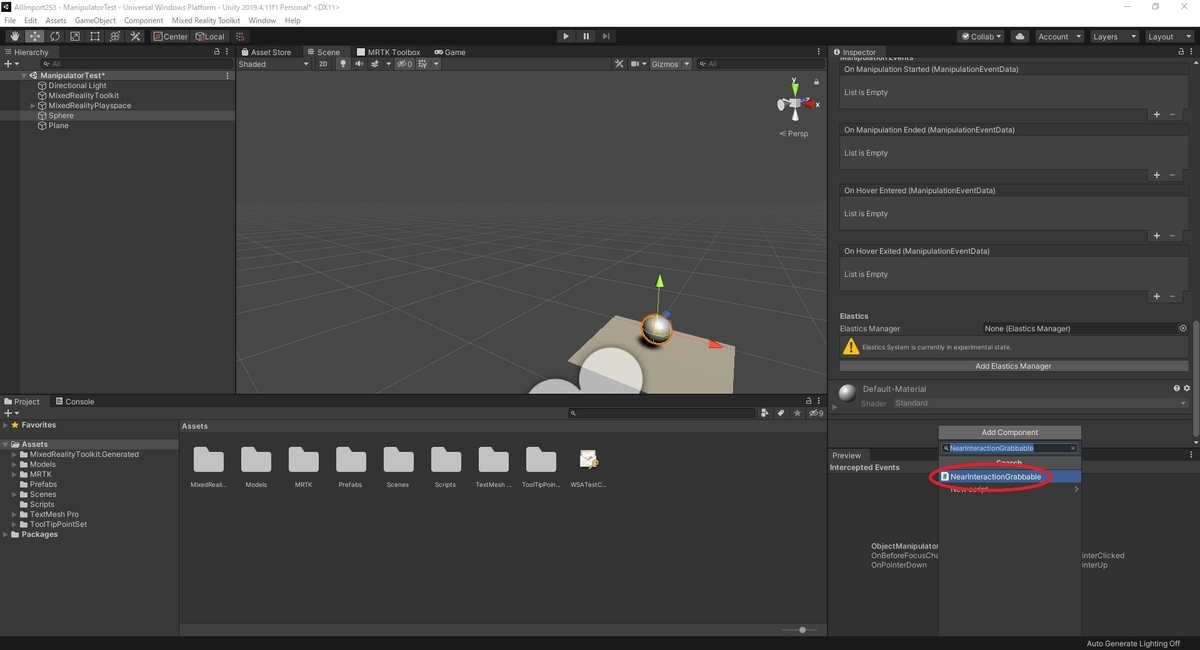Switch to the Asset Store tab
The width and height of the screenshot is (1200, 650).
(266, 52)
